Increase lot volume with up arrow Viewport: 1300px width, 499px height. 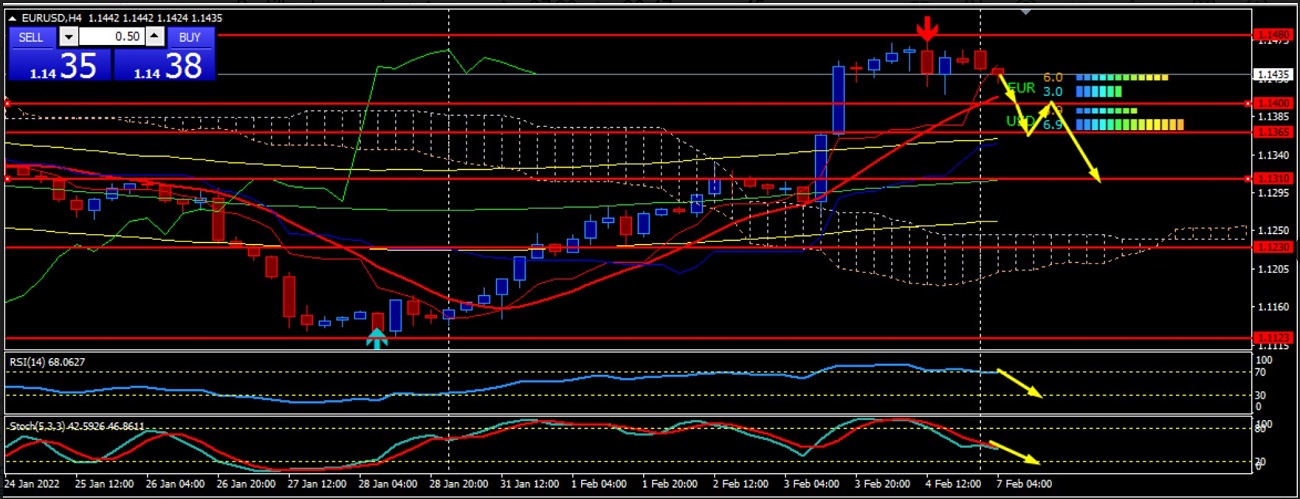pos(155,37)
